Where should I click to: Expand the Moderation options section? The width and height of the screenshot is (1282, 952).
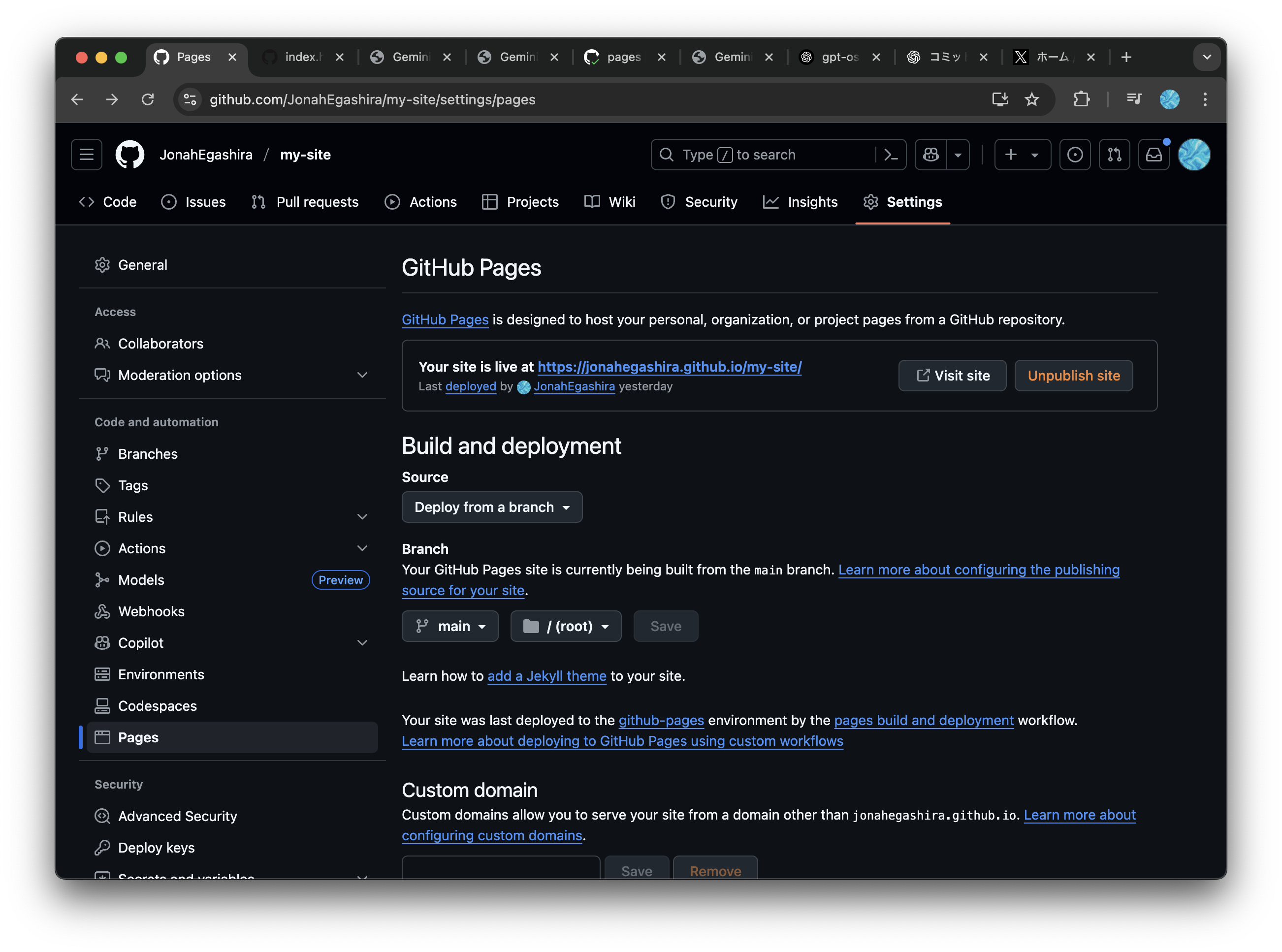coord(362,375)
